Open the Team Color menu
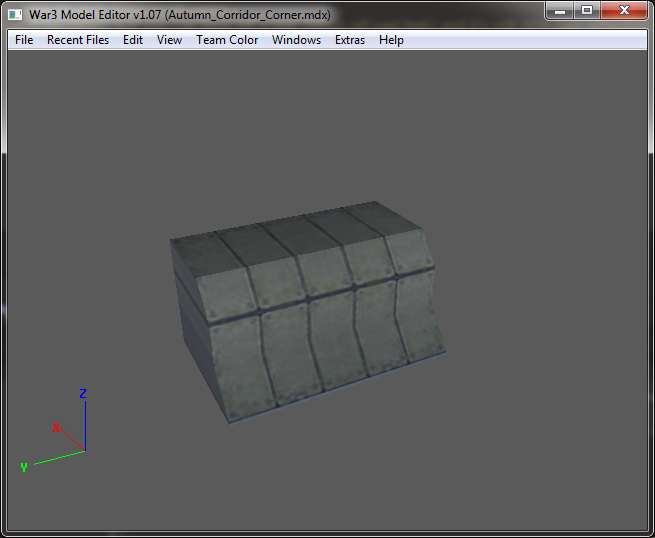Screen dimensions: 655x538 227,40
